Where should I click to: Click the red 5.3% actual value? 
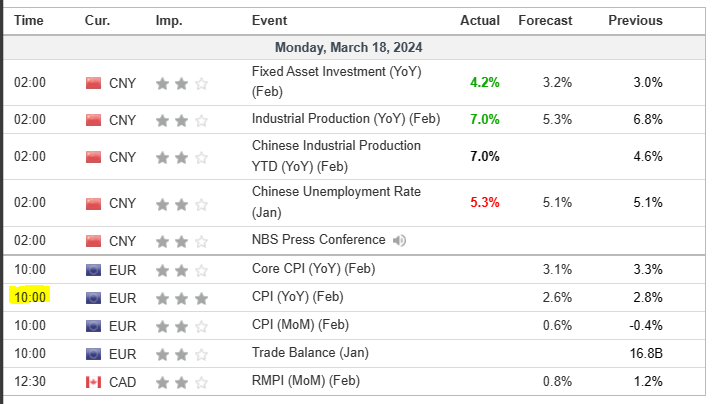[x=484, y=203]
